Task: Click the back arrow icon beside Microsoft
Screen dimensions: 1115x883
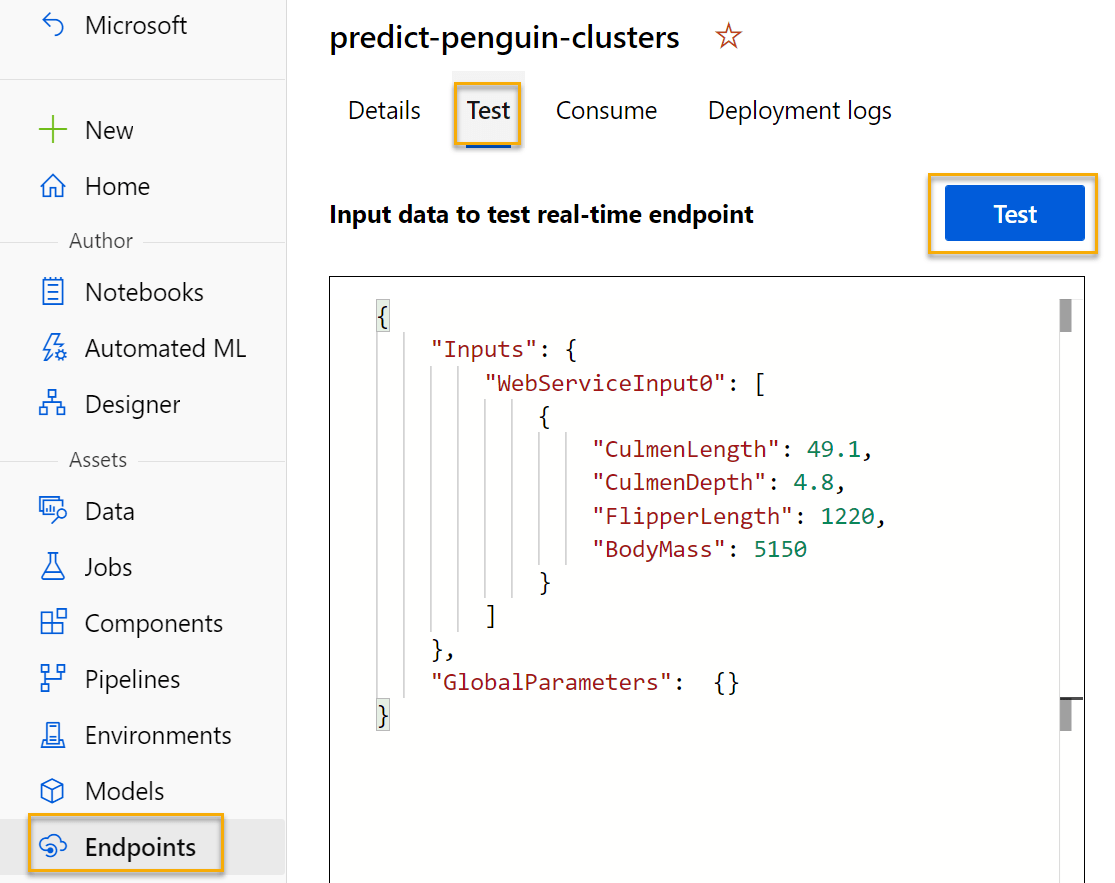Action: click(52, 25)
